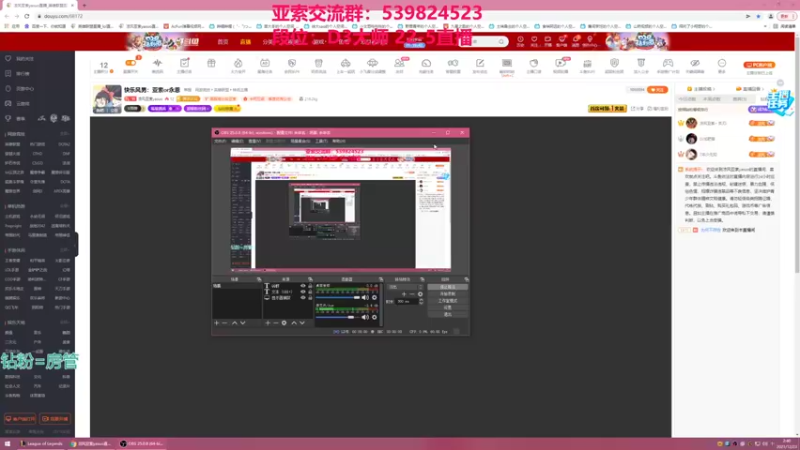Click the waveform icon in Douyu toolbar

157,63
